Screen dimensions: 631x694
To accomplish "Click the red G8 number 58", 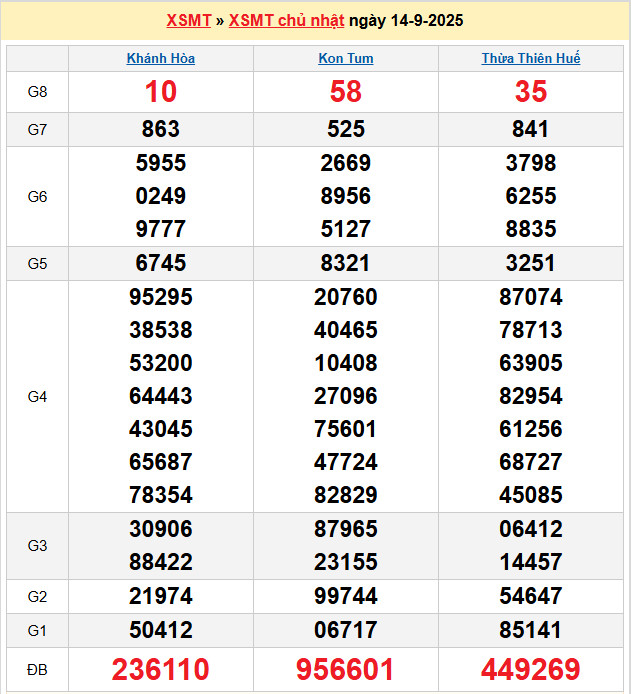I will (x=346, y=92).
